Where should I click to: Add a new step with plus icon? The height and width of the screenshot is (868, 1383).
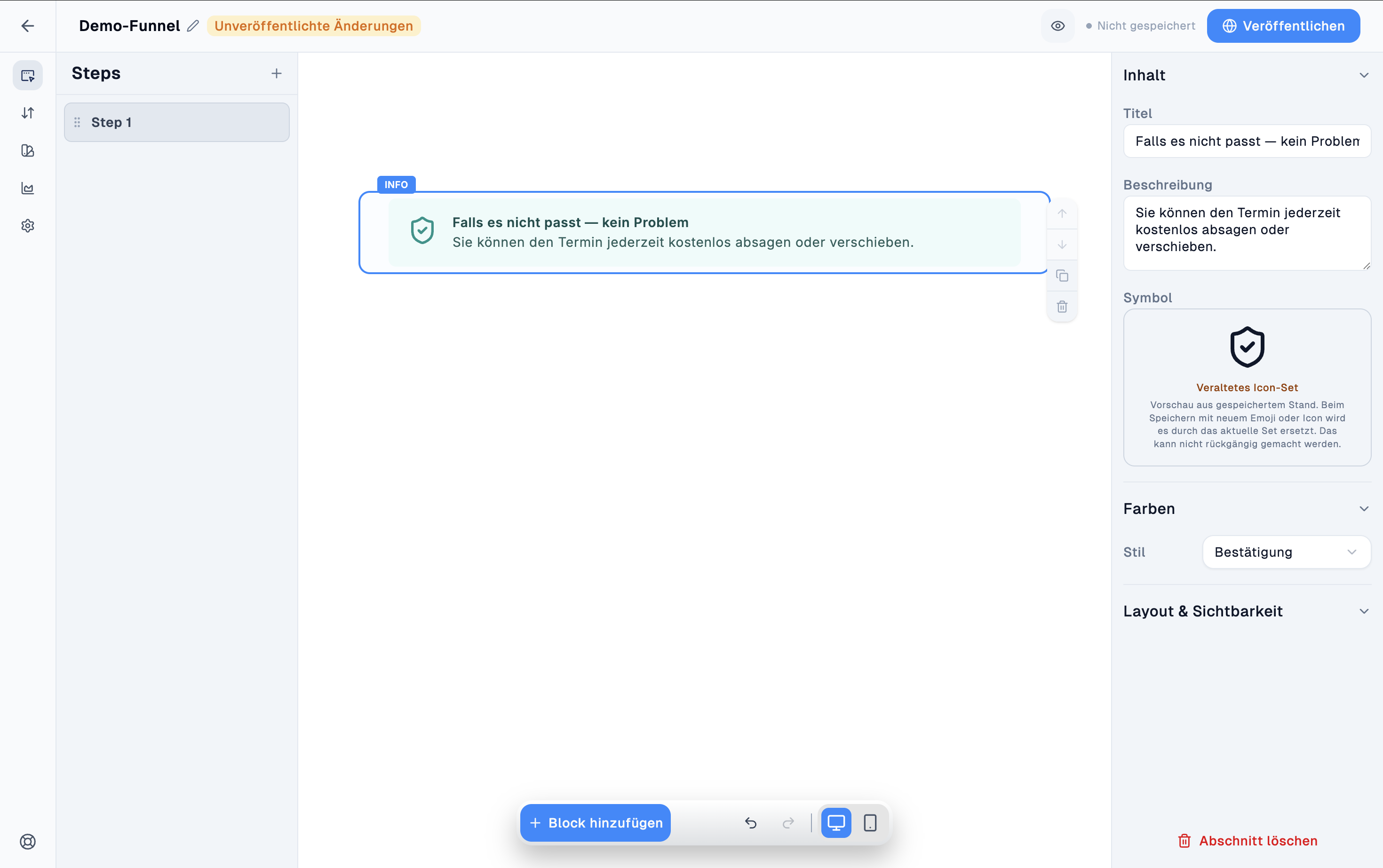click(x=276, y=73)
